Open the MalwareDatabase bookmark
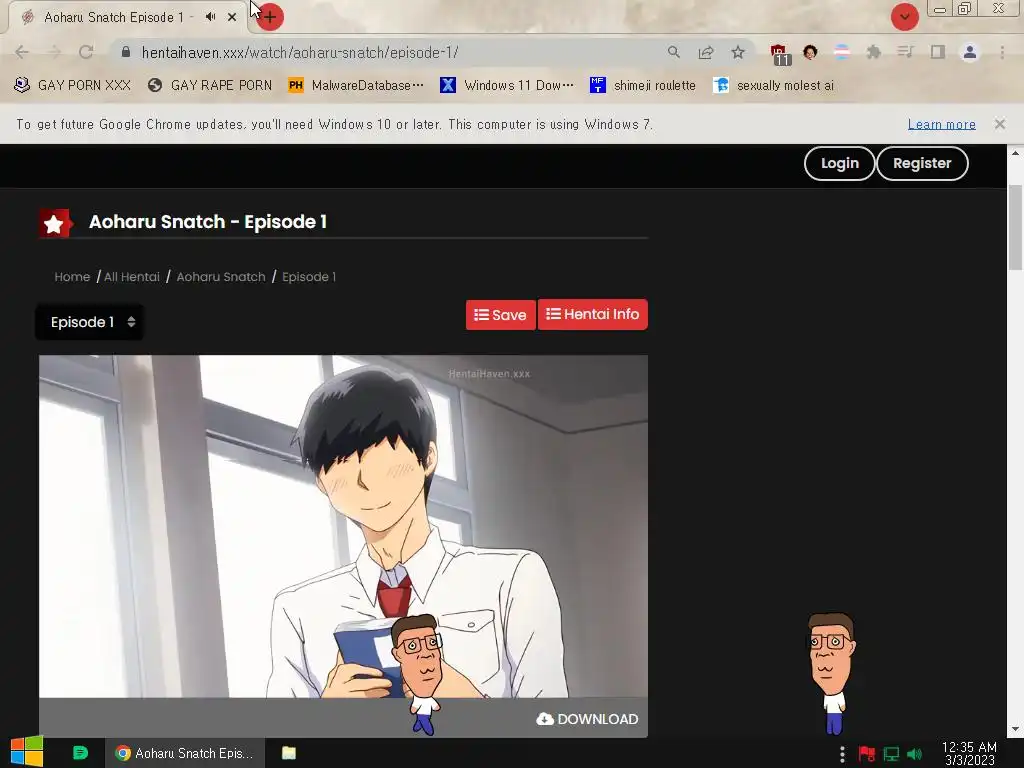Image resolution: width=1024 pixels, height=768 pixels. (x=356, y=86)
